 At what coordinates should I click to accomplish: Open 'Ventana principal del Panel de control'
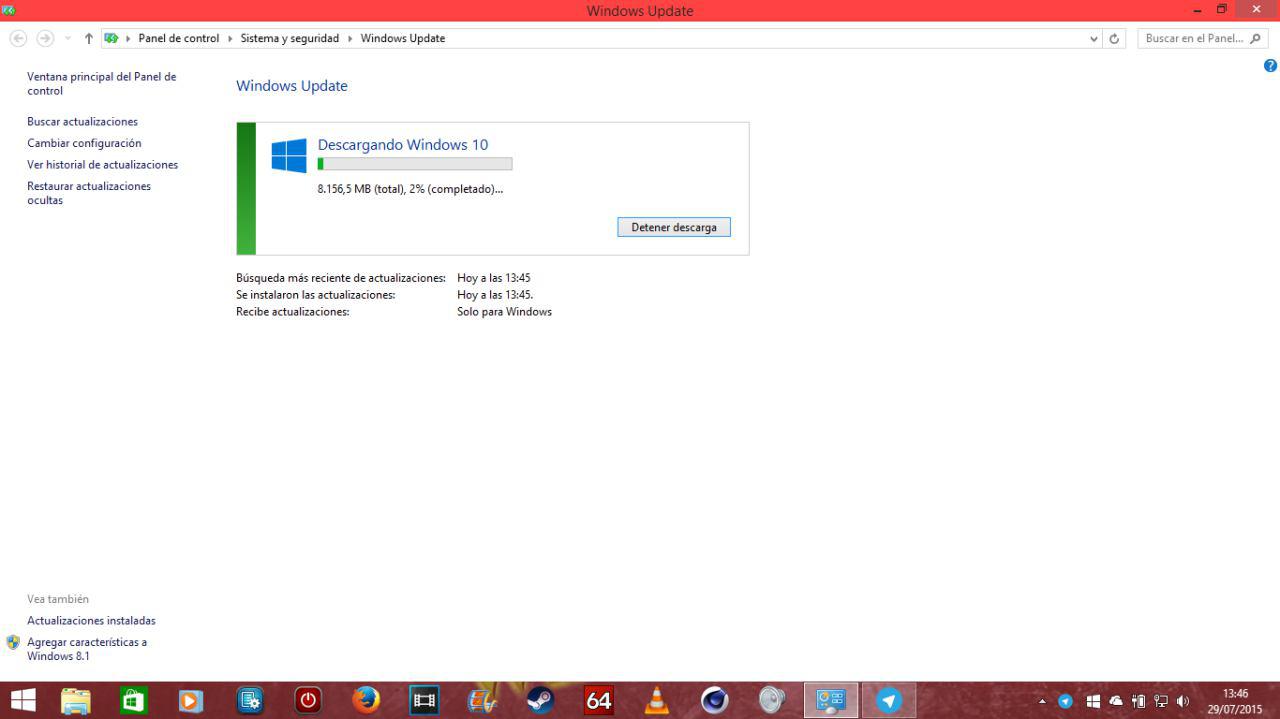point(101,83)
